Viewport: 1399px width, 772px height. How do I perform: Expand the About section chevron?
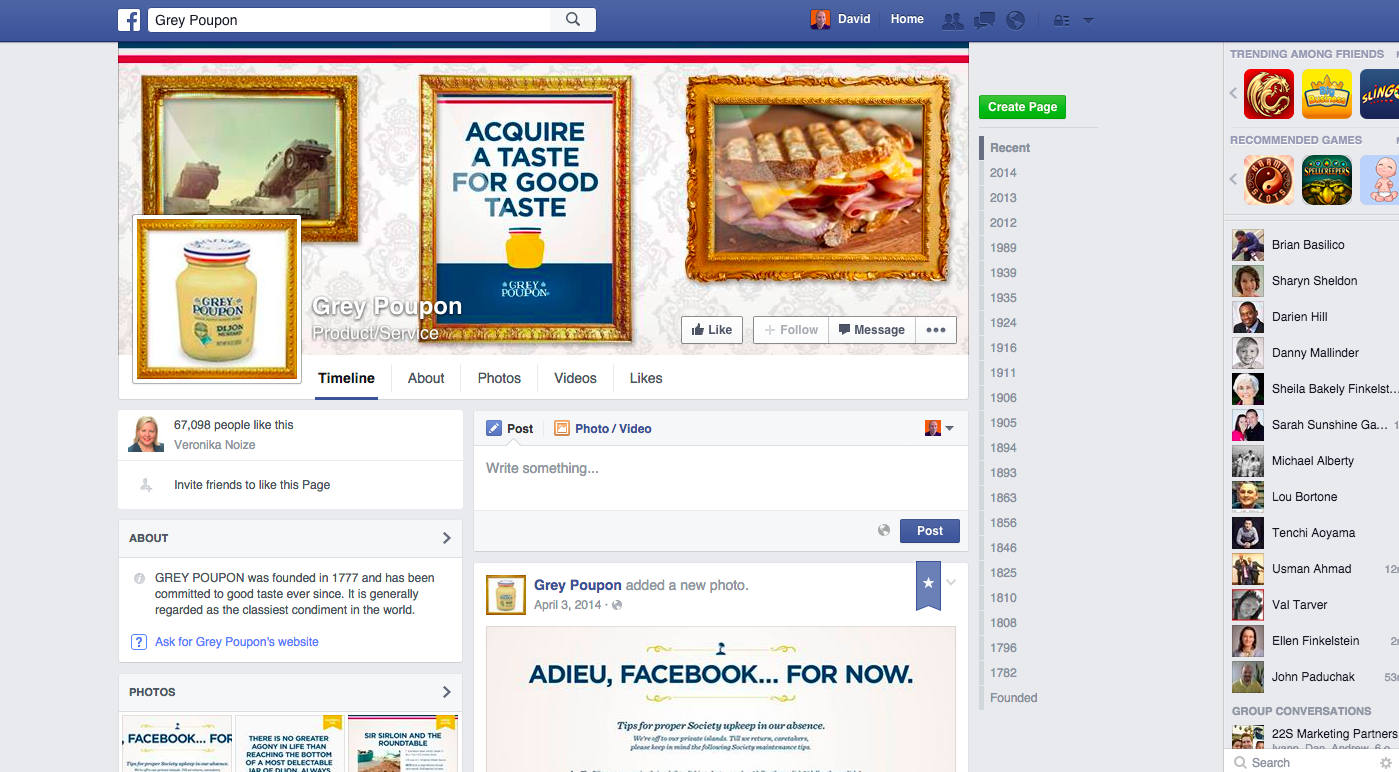tap(446, 538)
